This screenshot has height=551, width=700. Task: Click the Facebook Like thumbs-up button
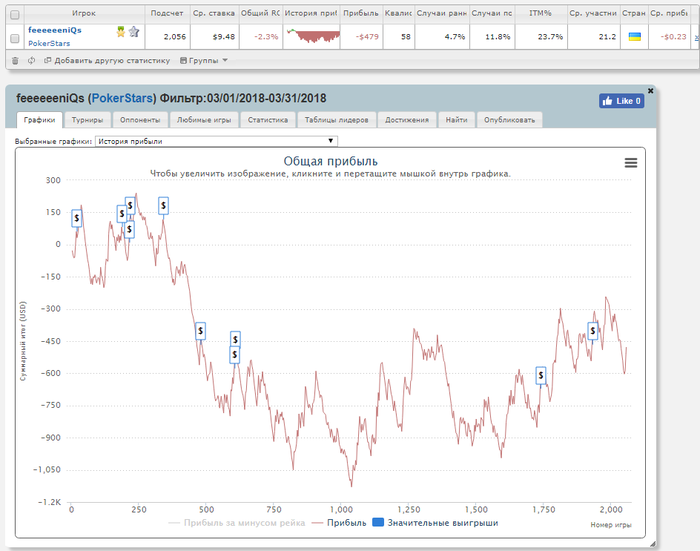[621, 101]
